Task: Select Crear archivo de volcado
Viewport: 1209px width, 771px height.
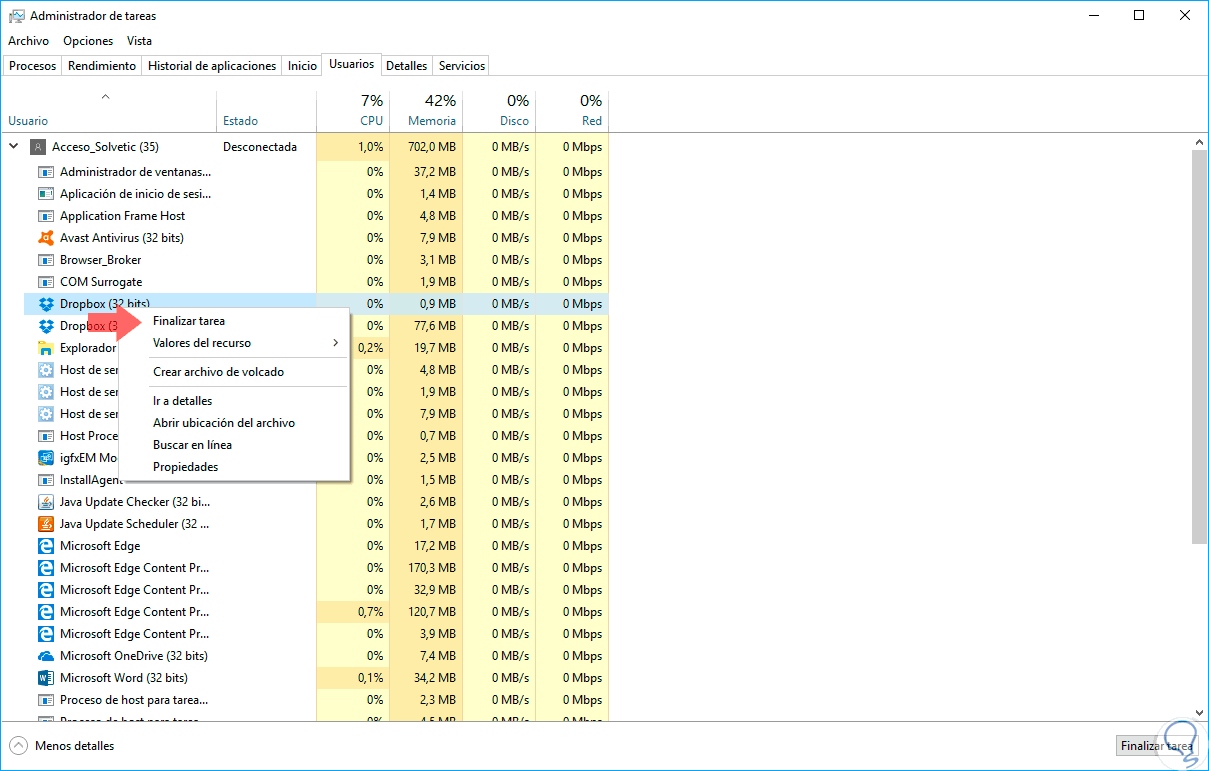Action: (x=218, y=372)
